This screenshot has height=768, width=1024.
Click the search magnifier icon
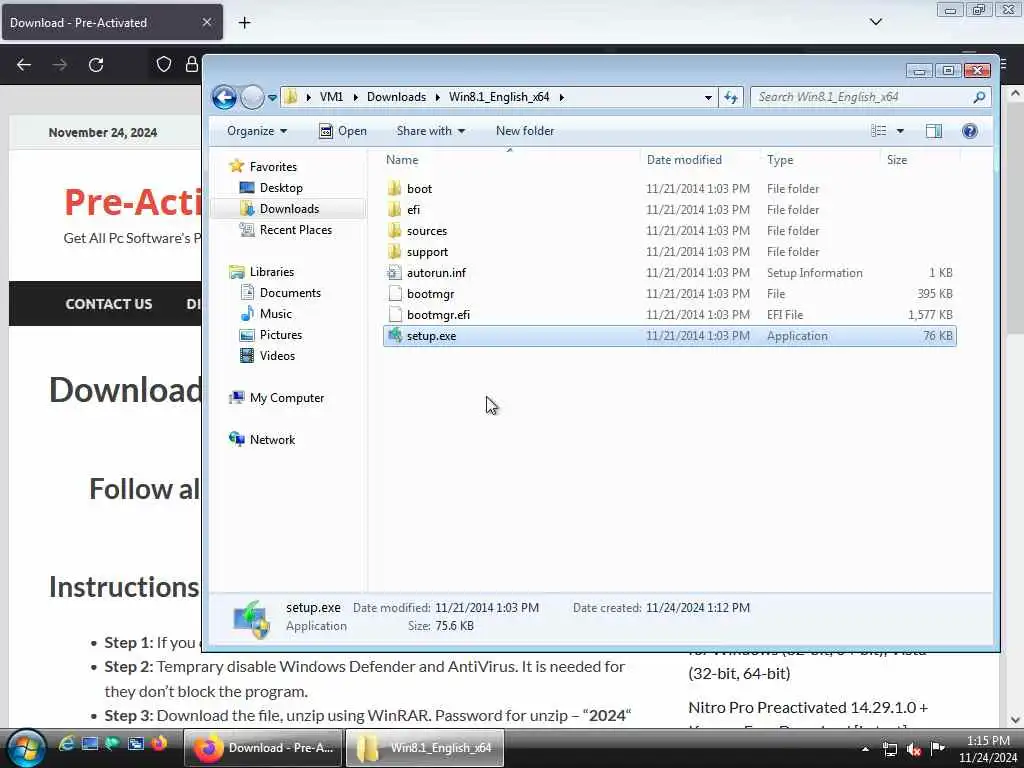pos(979,97)
